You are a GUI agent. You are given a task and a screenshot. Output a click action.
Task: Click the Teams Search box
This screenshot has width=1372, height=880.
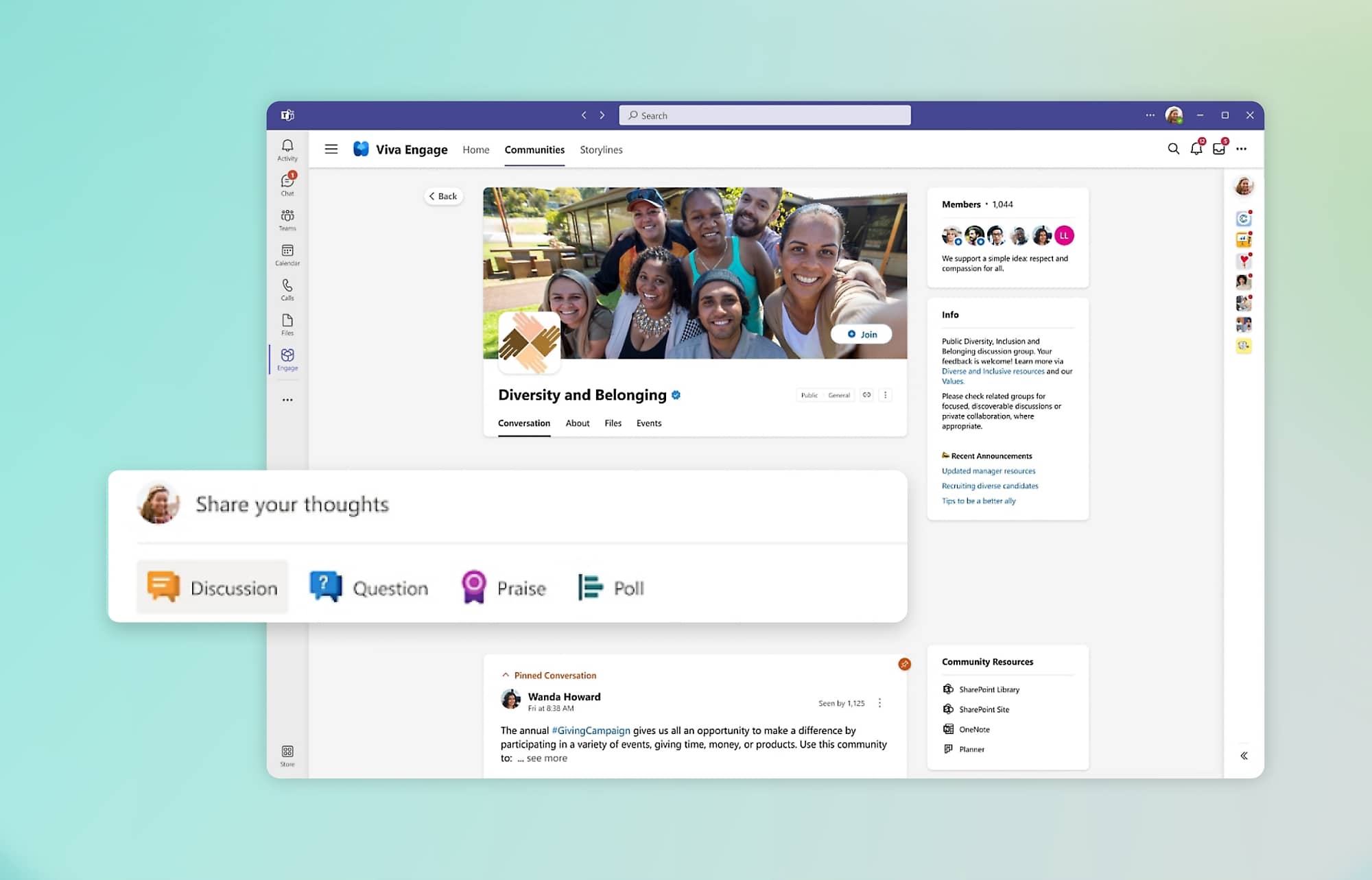(x=764, y=115)
